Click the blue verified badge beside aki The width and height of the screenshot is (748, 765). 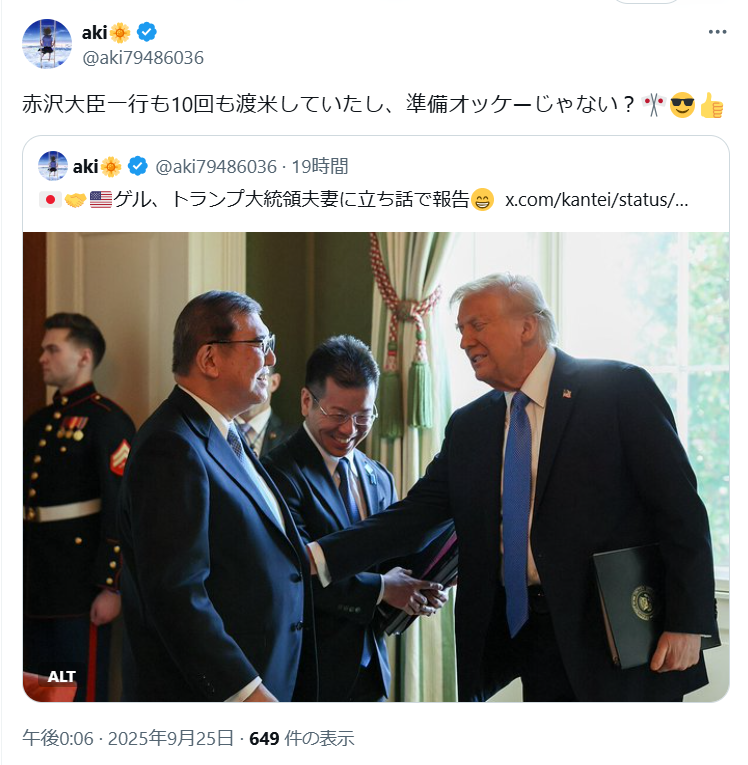pyautogui.click(x=146, y=32)
